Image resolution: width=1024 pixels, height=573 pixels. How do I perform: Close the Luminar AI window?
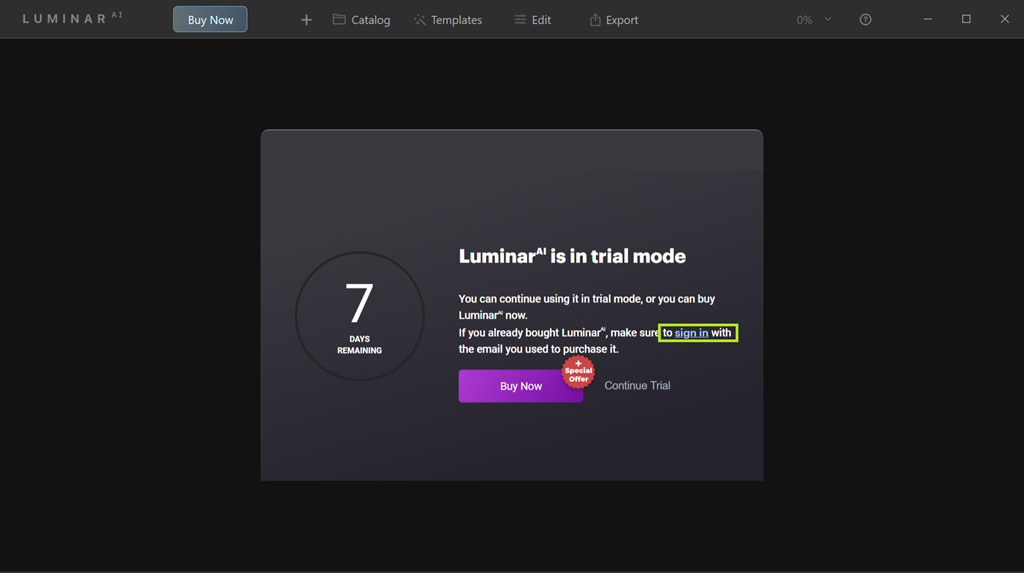pyautogui.click(x=1005, y=19)
